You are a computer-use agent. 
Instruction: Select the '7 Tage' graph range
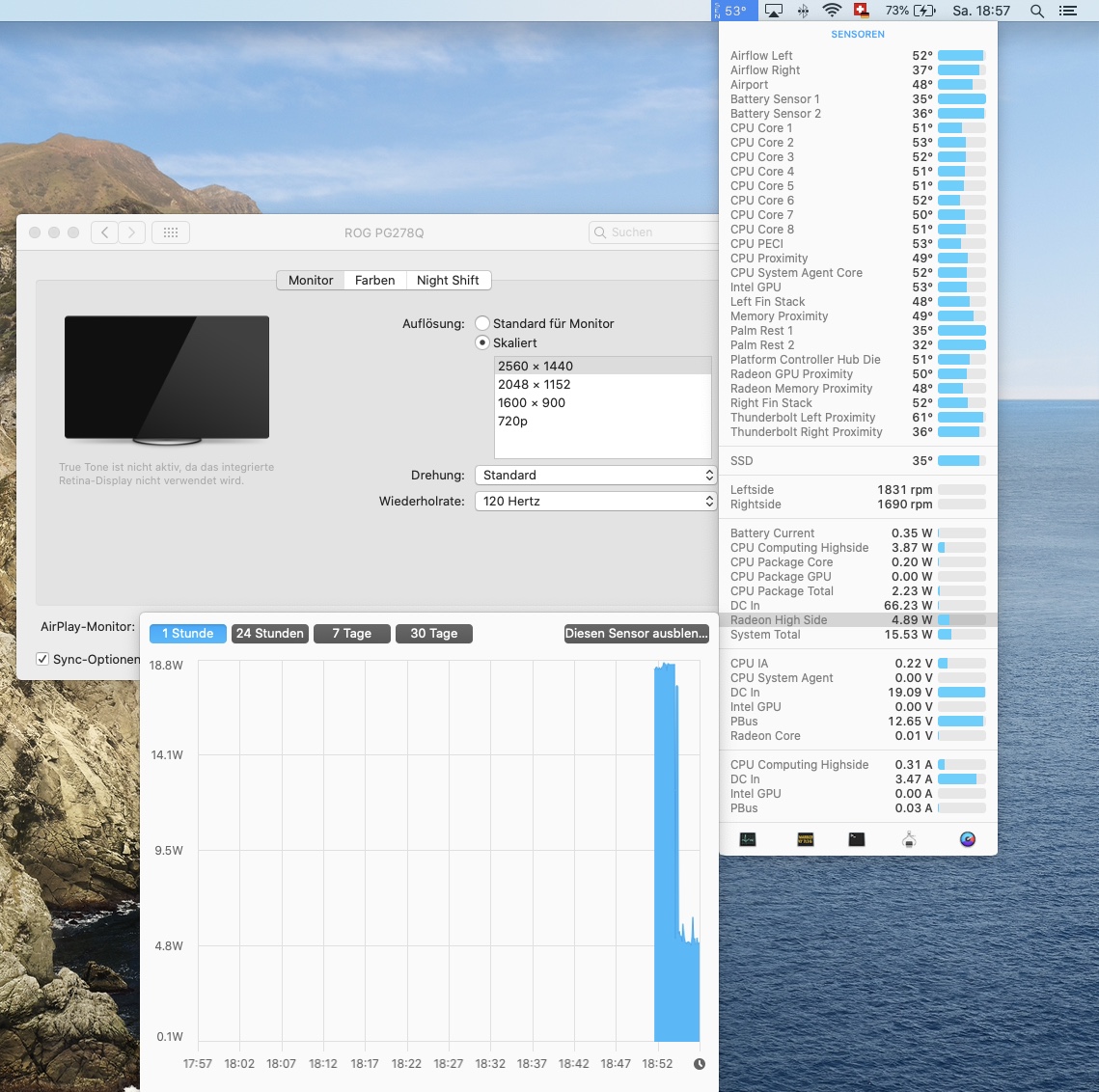(352, 634)
